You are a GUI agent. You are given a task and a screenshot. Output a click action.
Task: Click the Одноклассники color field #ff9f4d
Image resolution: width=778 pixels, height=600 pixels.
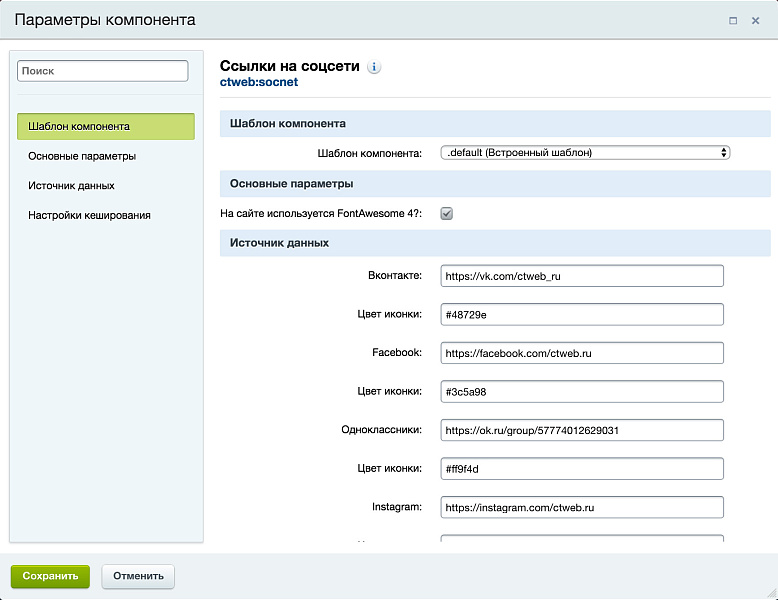pyautogui.click(x=581, y=469)
